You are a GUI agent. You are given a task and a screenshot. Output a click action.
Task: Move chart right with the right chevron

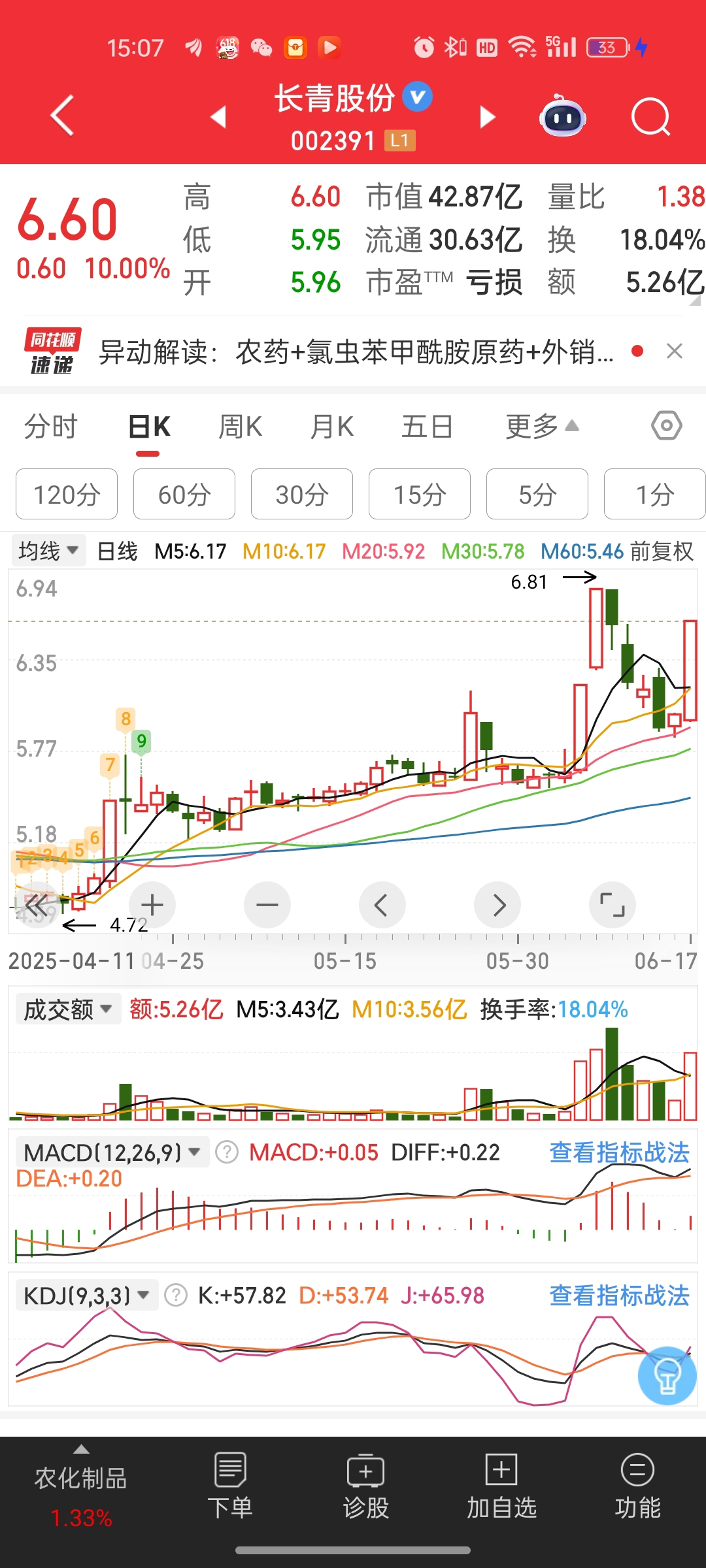coord(497,905)
